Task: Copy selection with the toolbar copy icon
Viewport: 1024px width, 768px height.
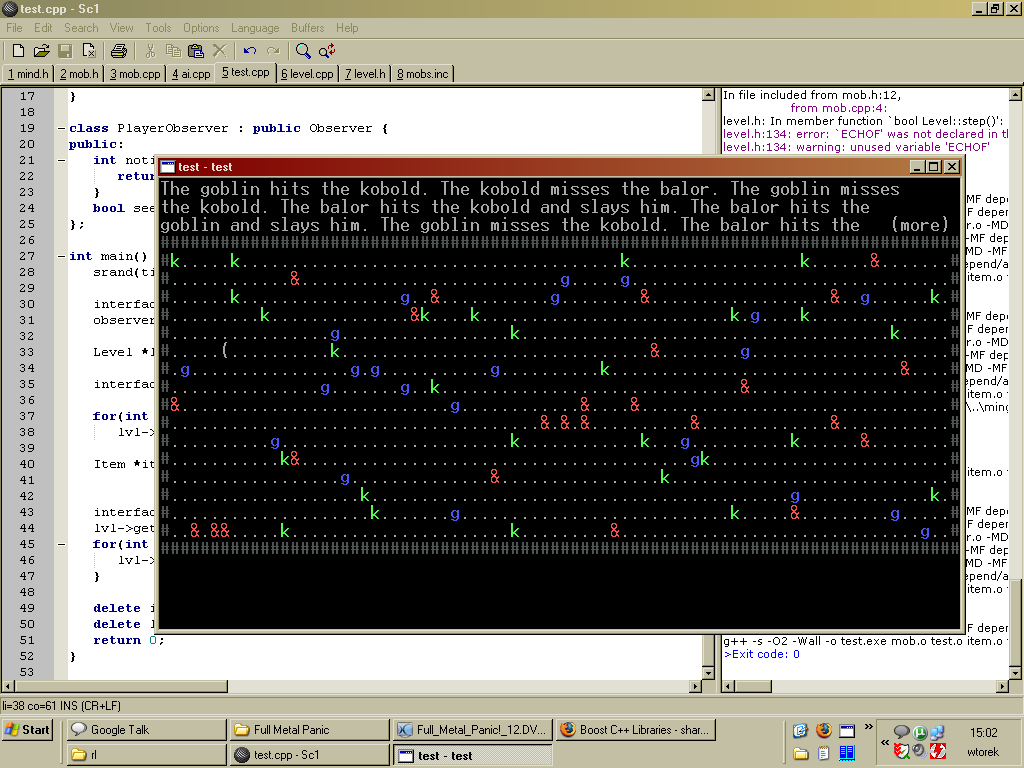Action: (173, 50)
